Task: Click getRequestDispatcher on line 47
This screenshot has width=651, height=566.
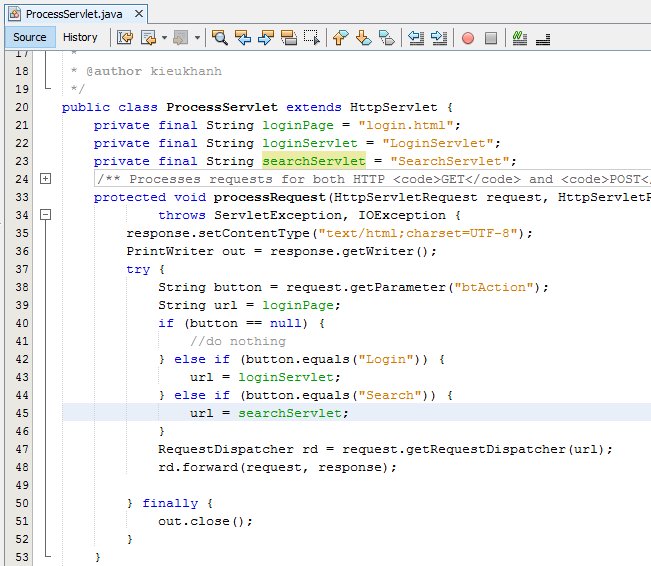Action: tap(486, 449)
